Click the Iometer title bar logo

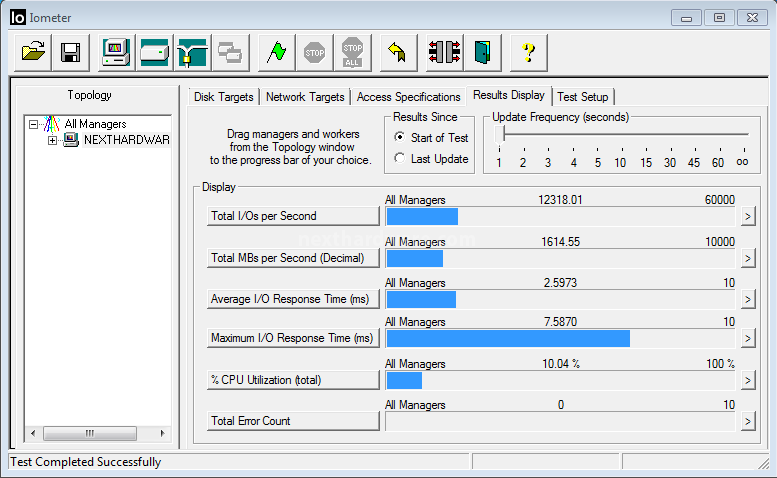pos(17,17)
